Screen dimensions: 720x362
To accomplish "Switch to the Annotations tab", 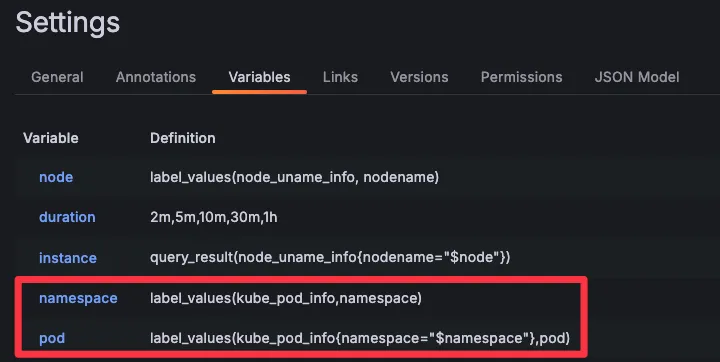I will (x=156, y=77).
